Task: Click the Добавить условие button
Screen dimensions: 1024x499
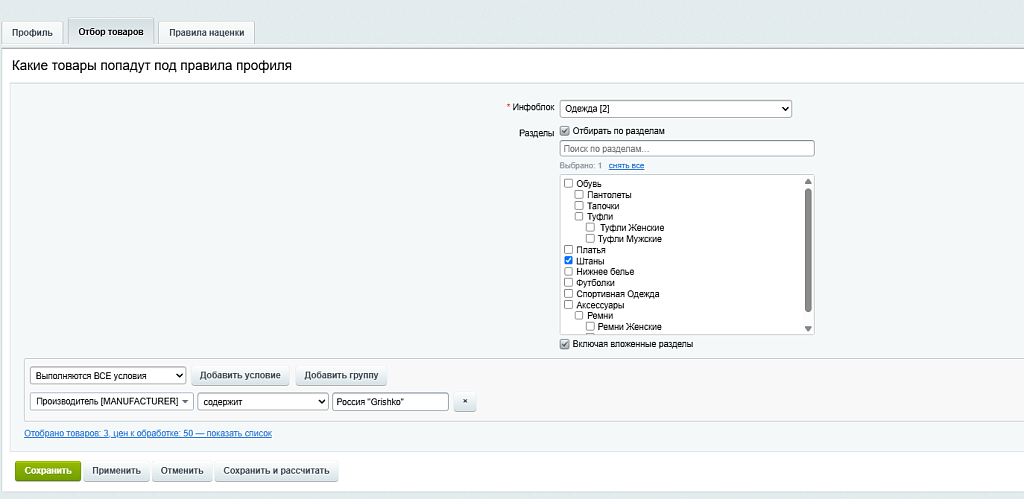Action: point(240,376)
